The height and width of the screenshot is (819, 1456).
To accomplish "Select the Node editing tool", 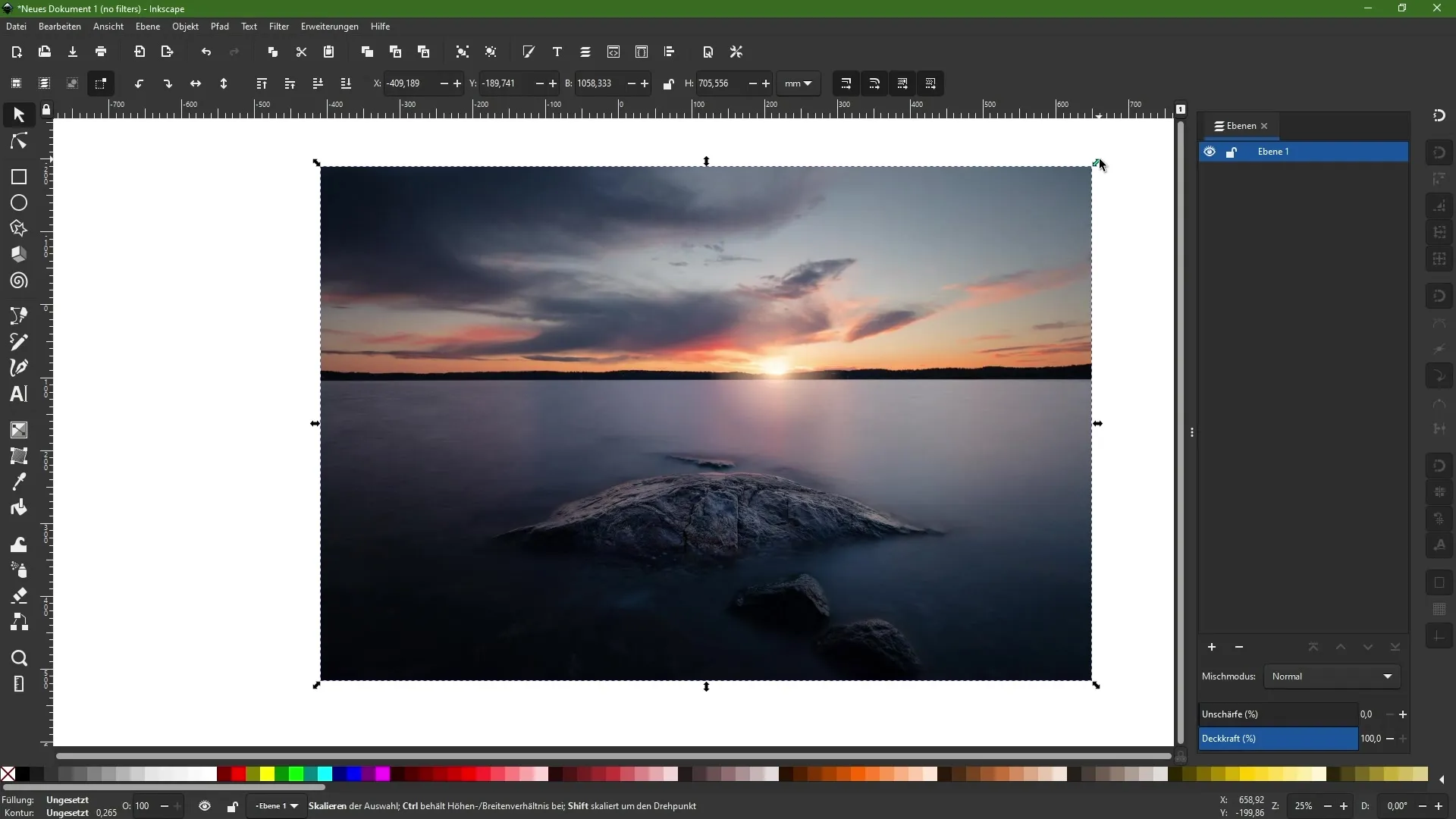I will (18, 142).
